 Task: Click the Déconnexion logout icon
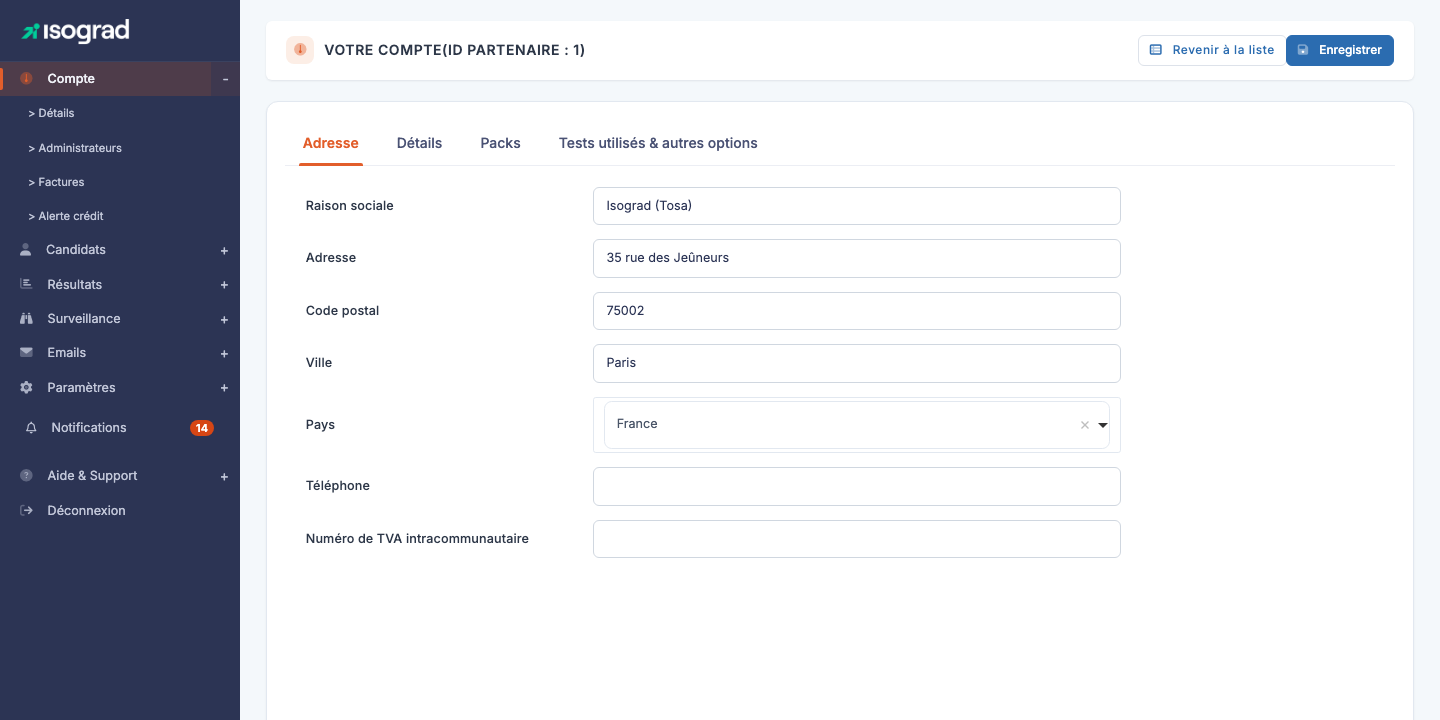26,511
